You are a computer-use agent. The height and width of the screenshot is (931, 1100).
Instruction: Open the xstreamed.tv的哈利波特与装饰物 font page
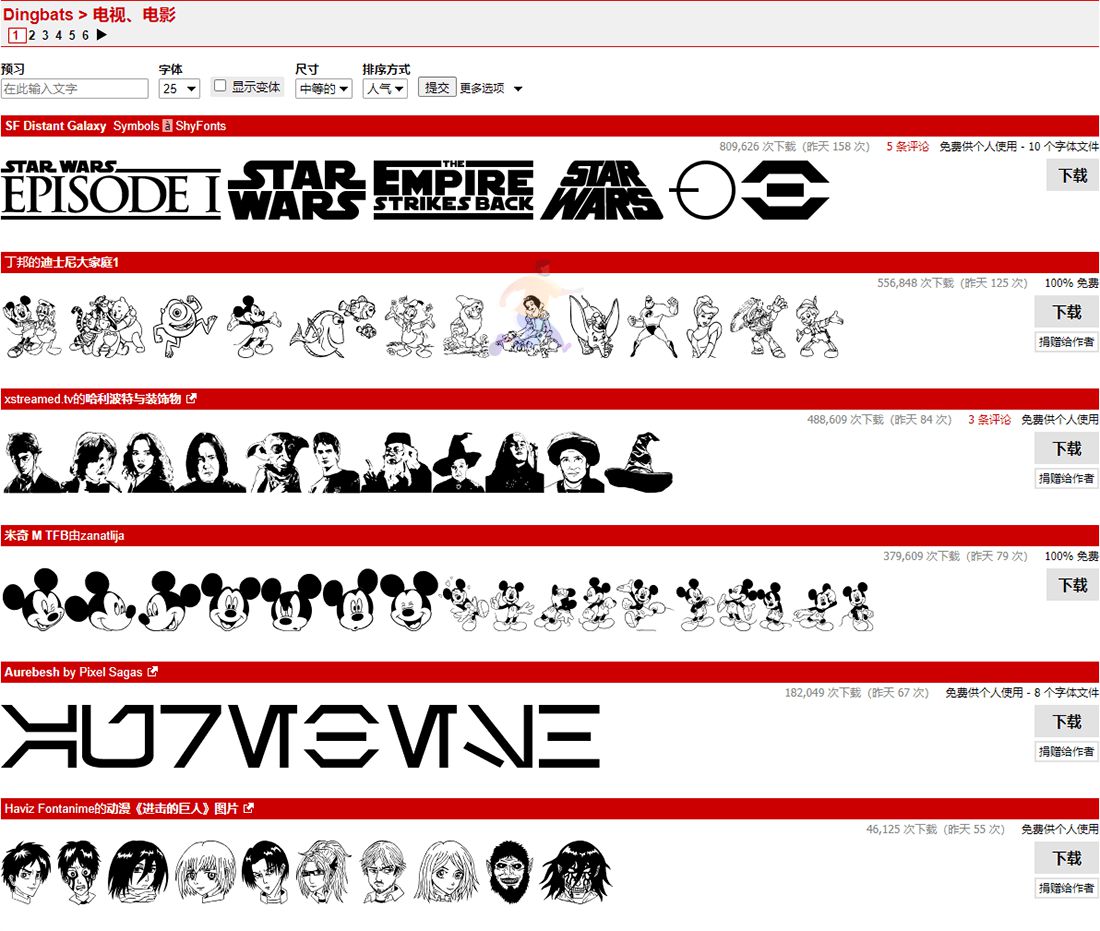pyautogui.click(x=93, y=398)
